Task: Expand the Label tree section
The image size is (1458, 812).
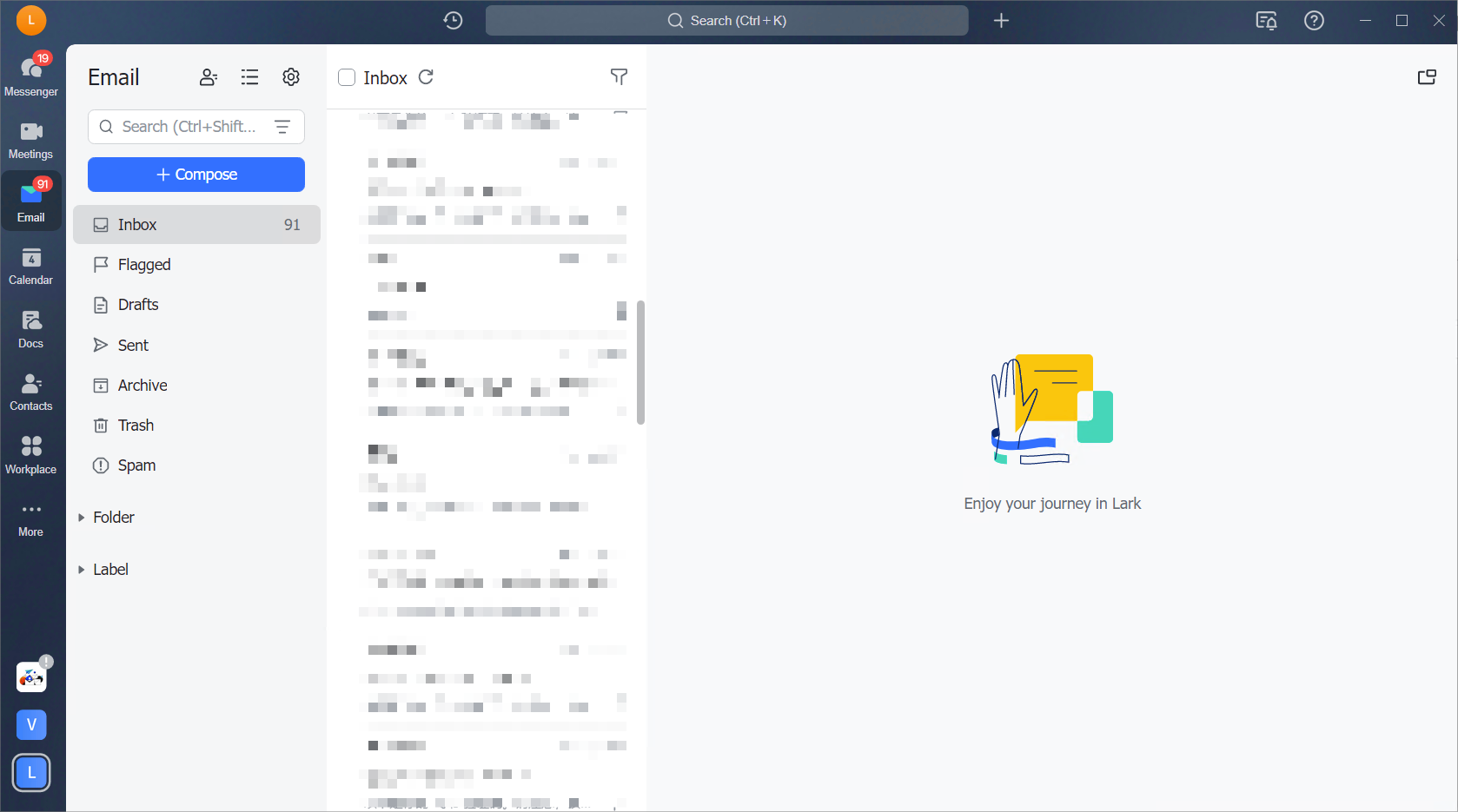Action: tap(82, 570)
